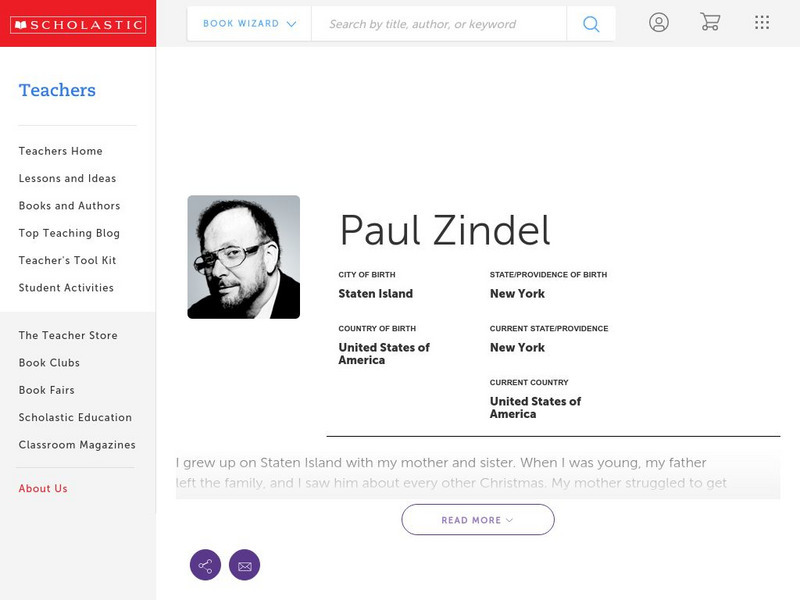
Task: Open Top Teaching Blog
Action: (69, 233)
